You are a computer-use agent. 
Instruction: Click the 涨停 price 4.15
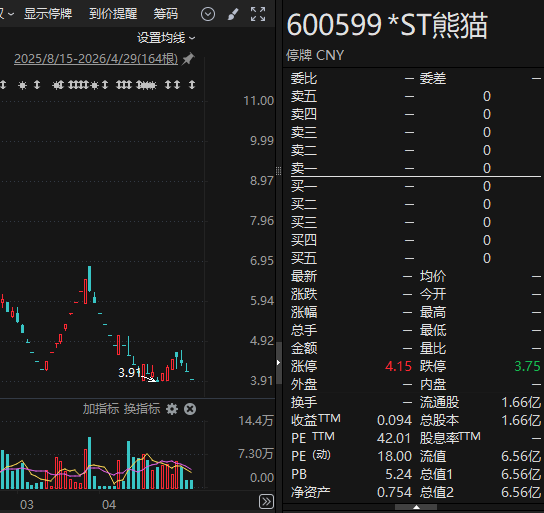[x=398, y=366]
